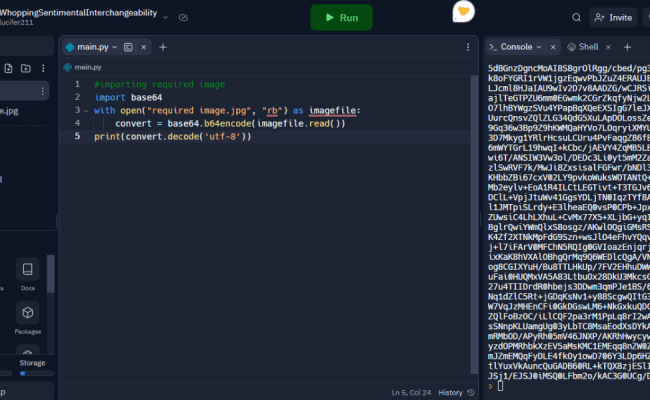Click the b64encode call on line 4
The height and width of the screenshot is (400, 650).
coord(228,124)
